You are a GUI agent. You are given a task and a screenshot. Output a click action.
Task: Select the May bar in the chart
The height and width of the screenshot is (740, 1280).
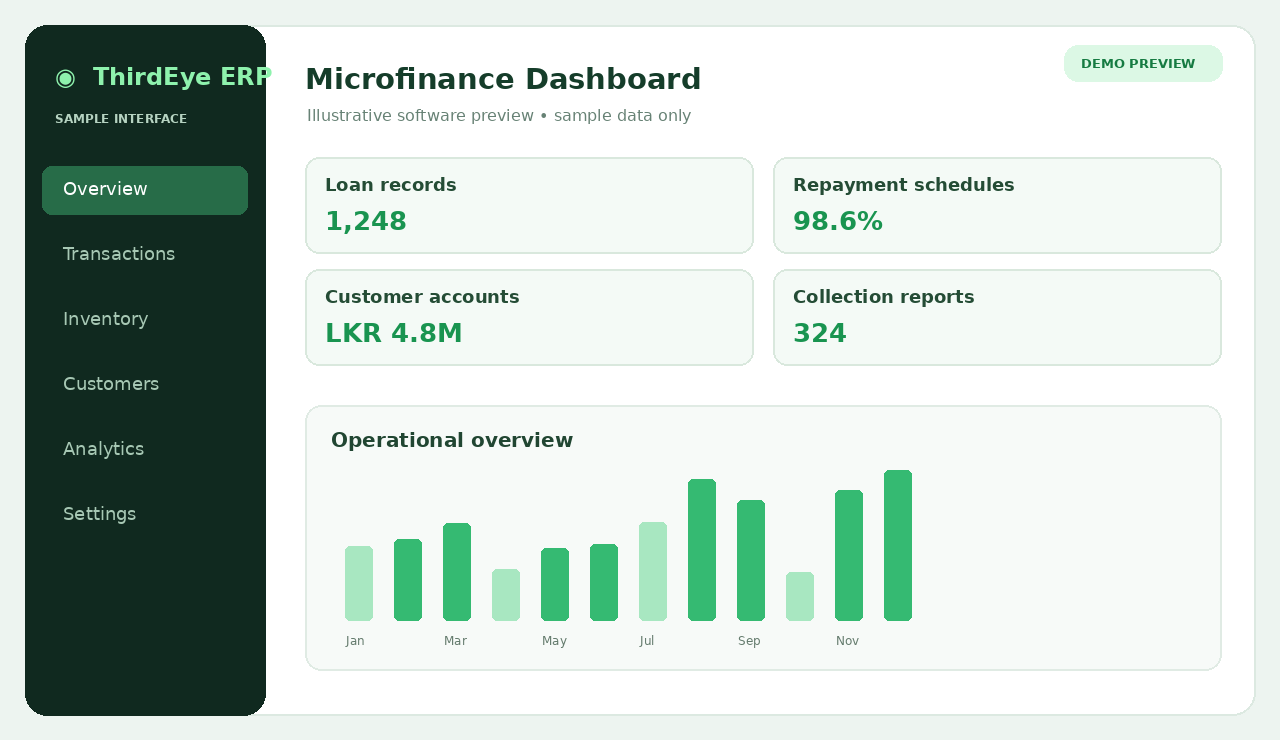[555, 584]
